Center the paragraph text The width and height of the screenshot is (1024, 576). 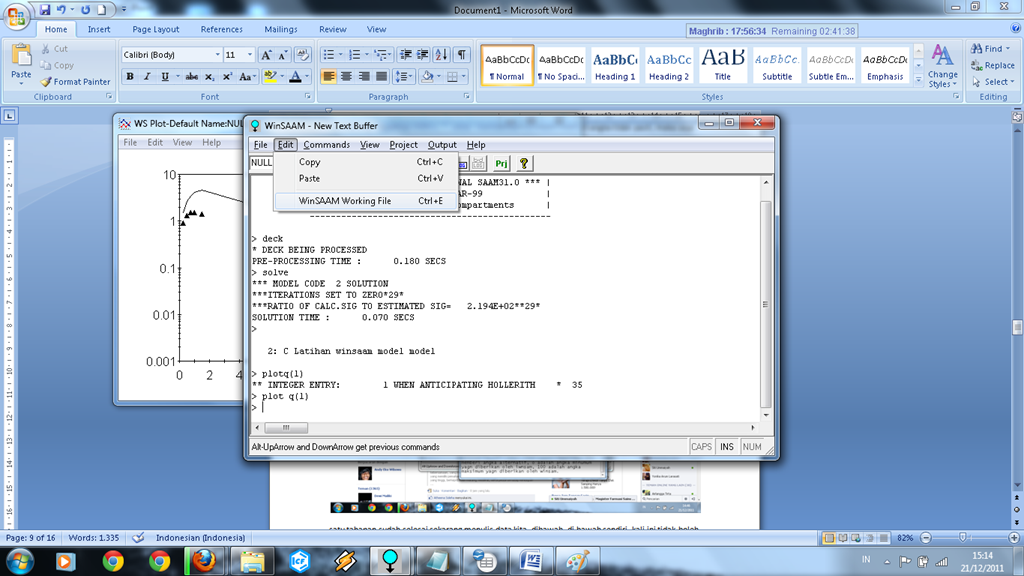point(346,76)
